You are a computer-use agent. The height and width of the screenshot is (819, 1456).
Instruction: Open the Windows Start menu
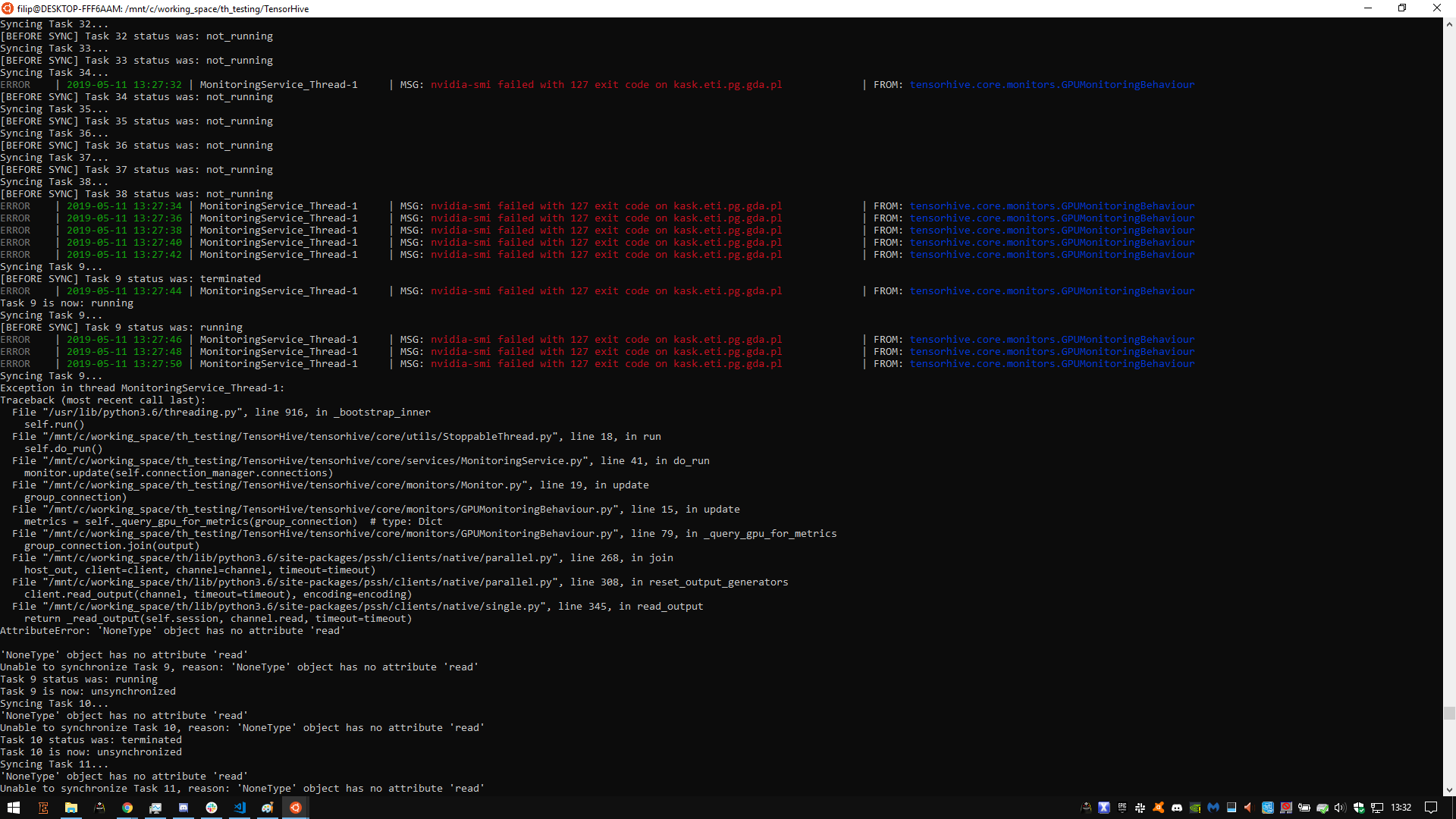[x=14, y=808]
